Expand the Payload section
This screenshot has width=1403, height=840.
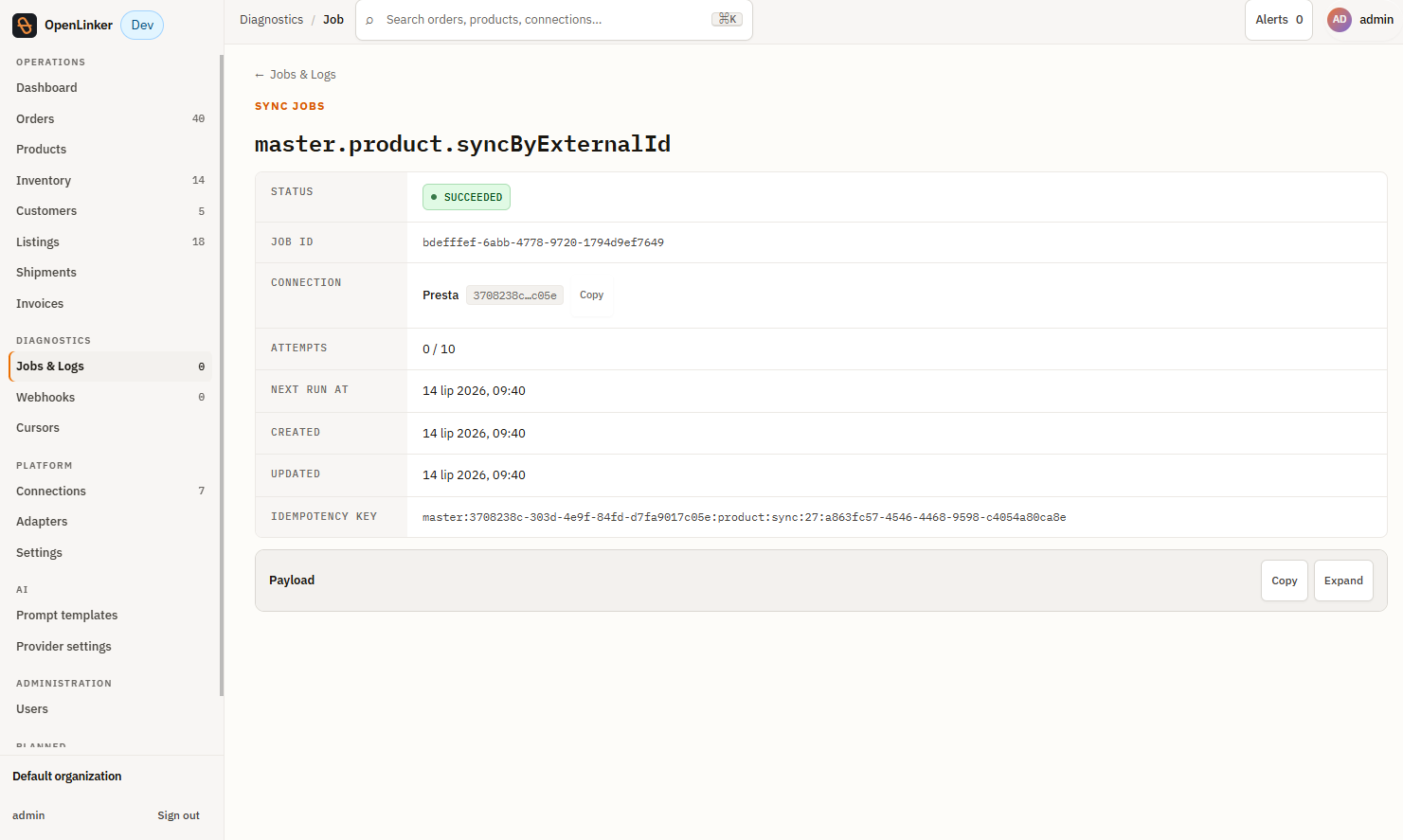(x=1342, y=581)
